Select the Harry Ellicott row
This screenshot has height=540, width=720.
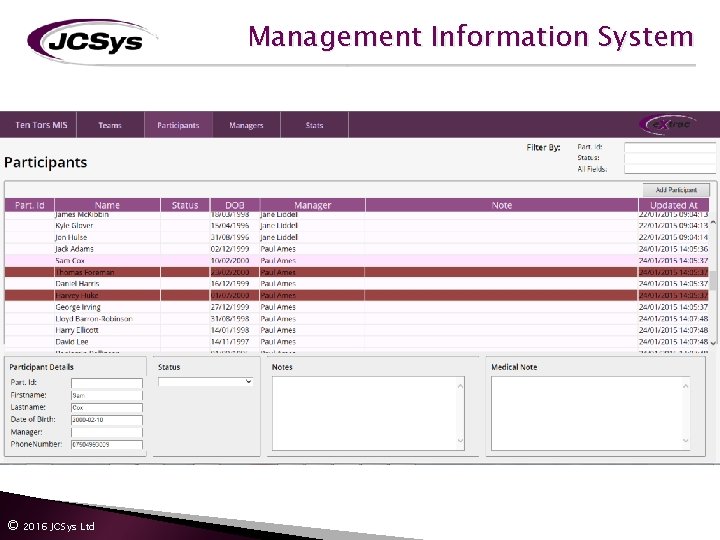pyautogui.click(x=357, y=330)
